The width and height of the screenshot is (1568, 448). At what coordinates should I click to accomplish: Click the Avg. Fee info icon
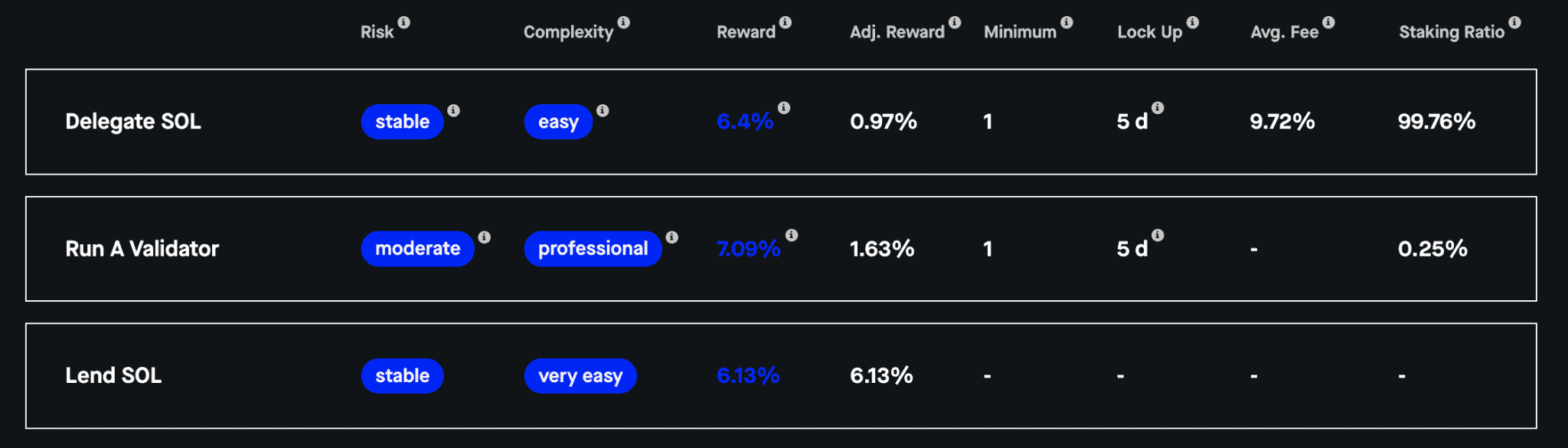1328,22
